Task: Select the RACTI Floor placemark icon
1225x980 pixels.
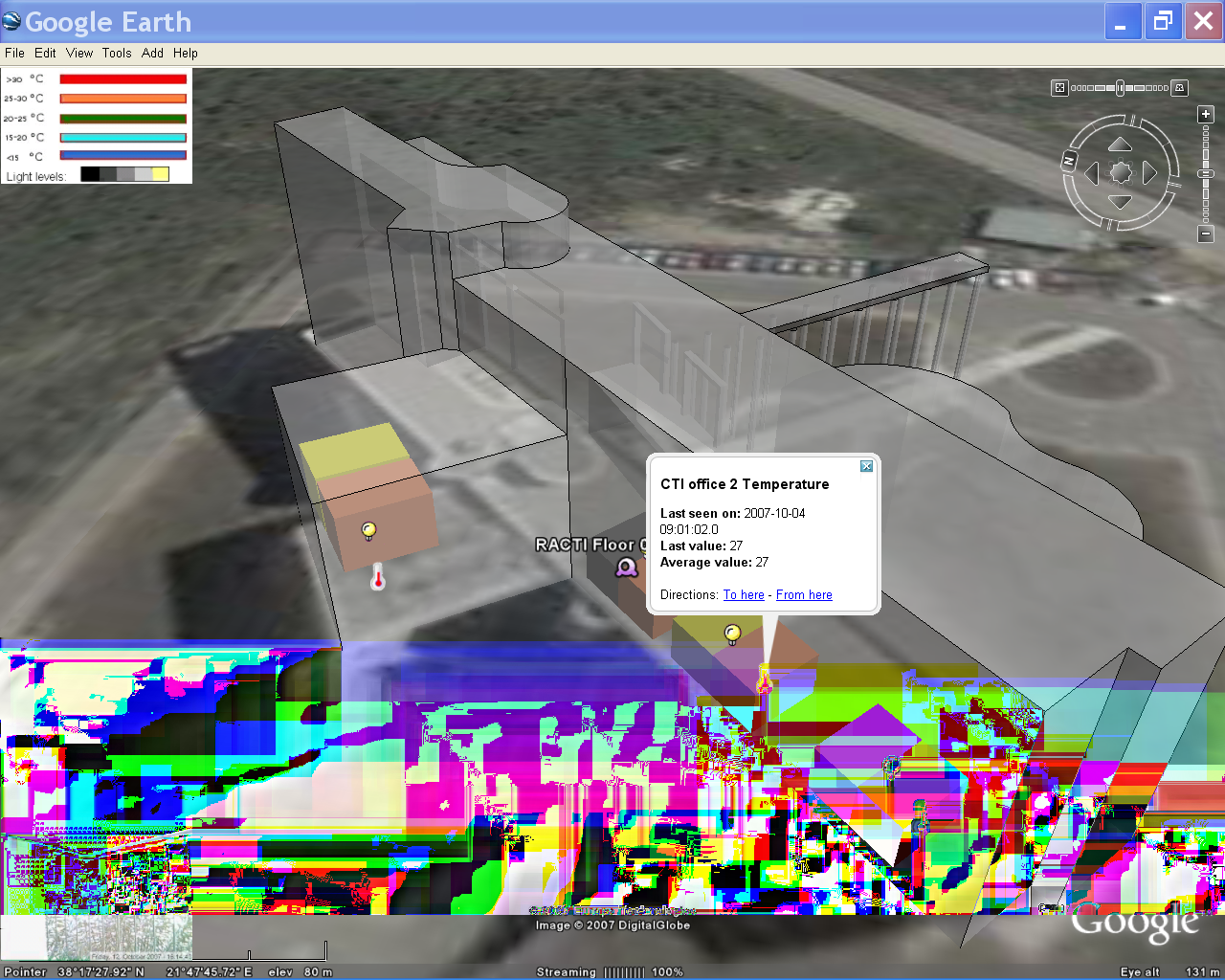Action: pyautogui.click(x=626, y=568)
